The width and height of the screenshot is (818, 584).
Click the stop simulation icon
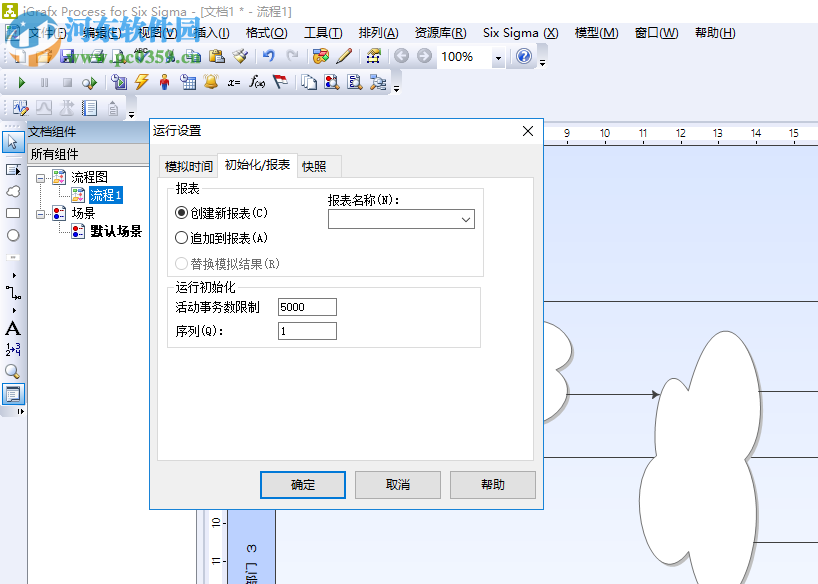click(x=67, y=82)
